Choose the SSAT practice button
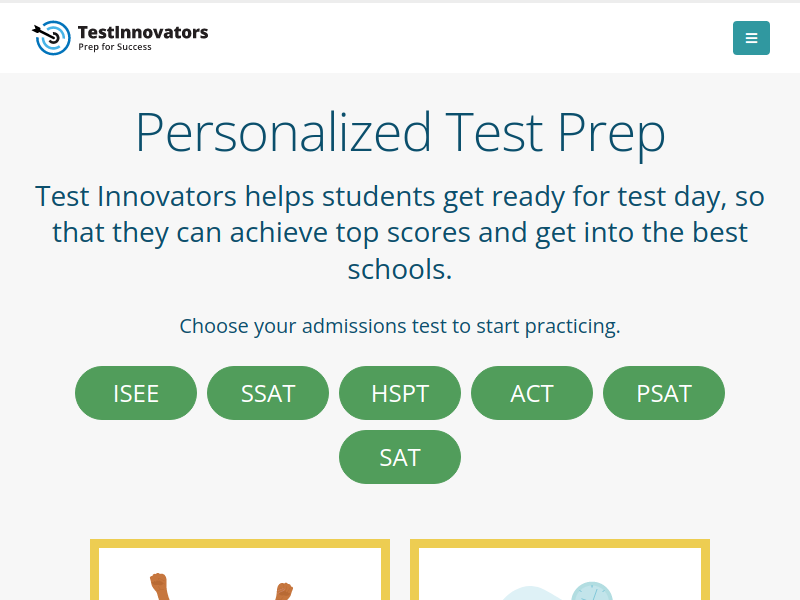This screenshot has width=800, height=600. pyautogui.click(x=268, y=393)
